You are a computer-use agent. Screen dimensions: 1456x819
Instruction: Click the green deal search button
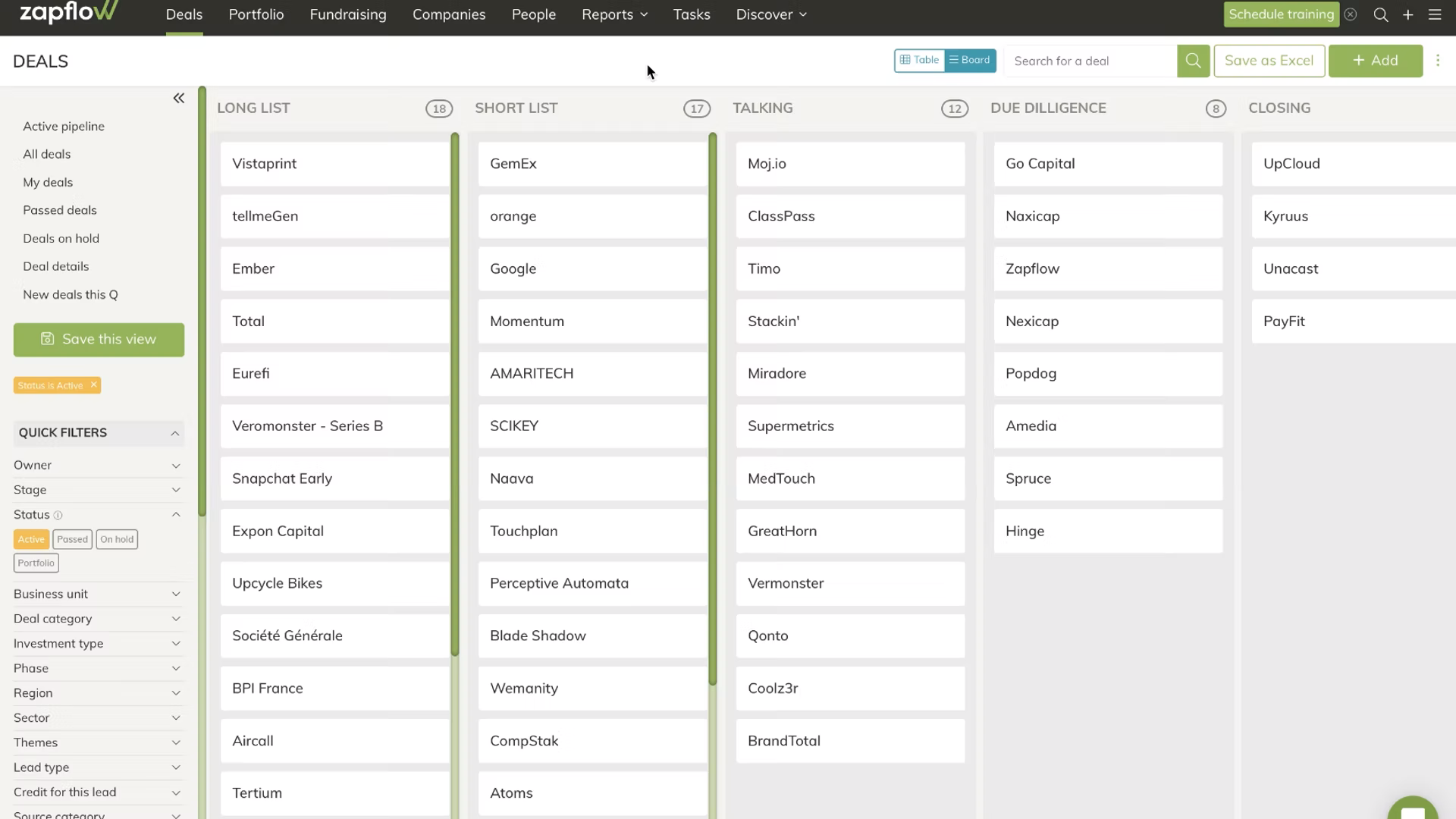point(1193,61)
